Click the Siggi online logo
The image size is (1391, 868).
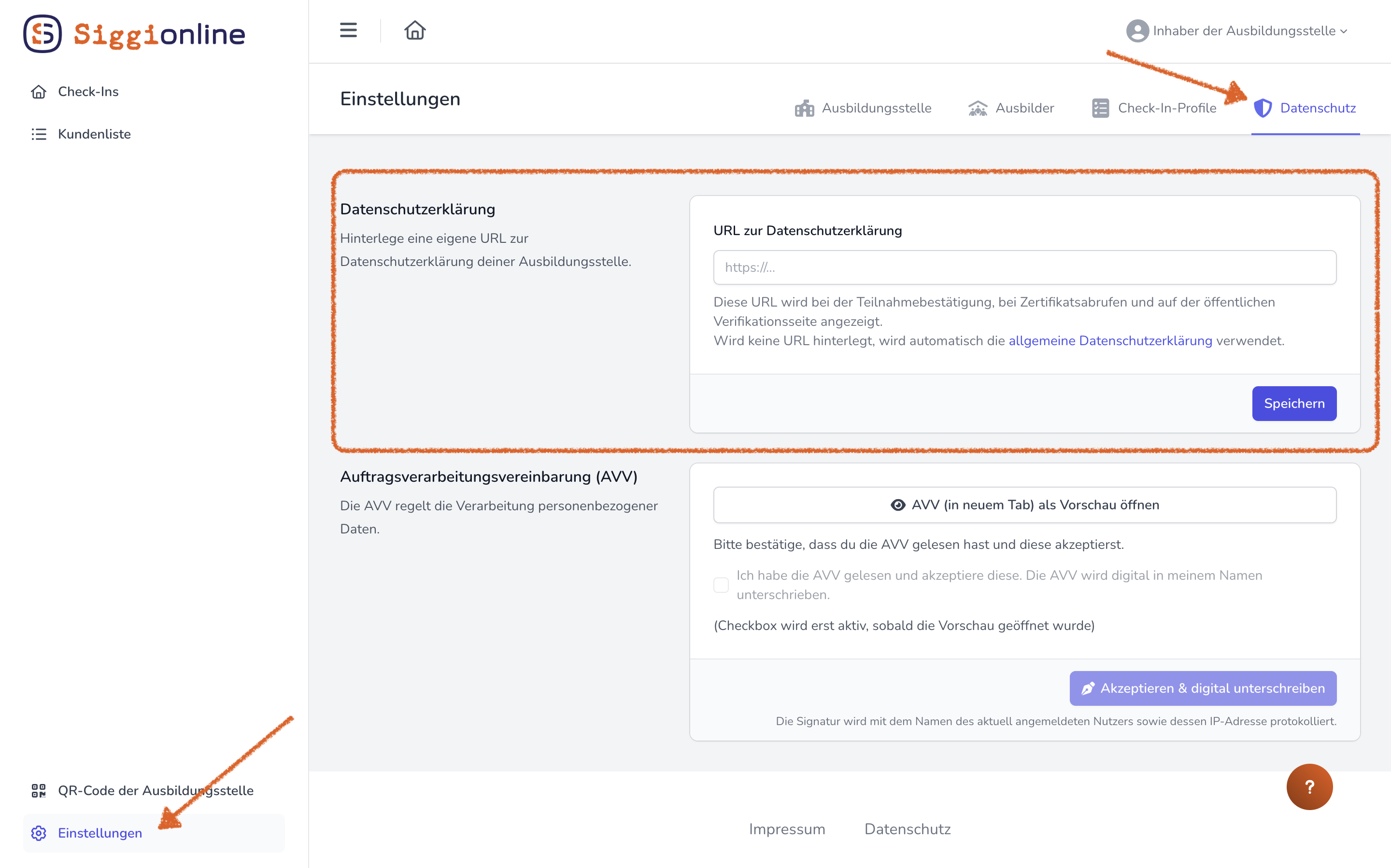[134, 34]
